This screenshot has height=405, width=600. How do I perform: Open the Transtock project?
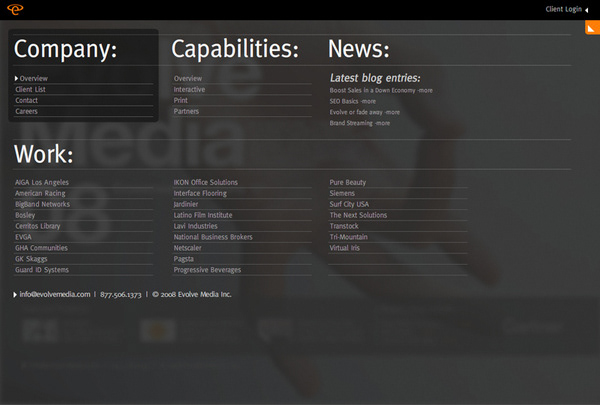344,226
